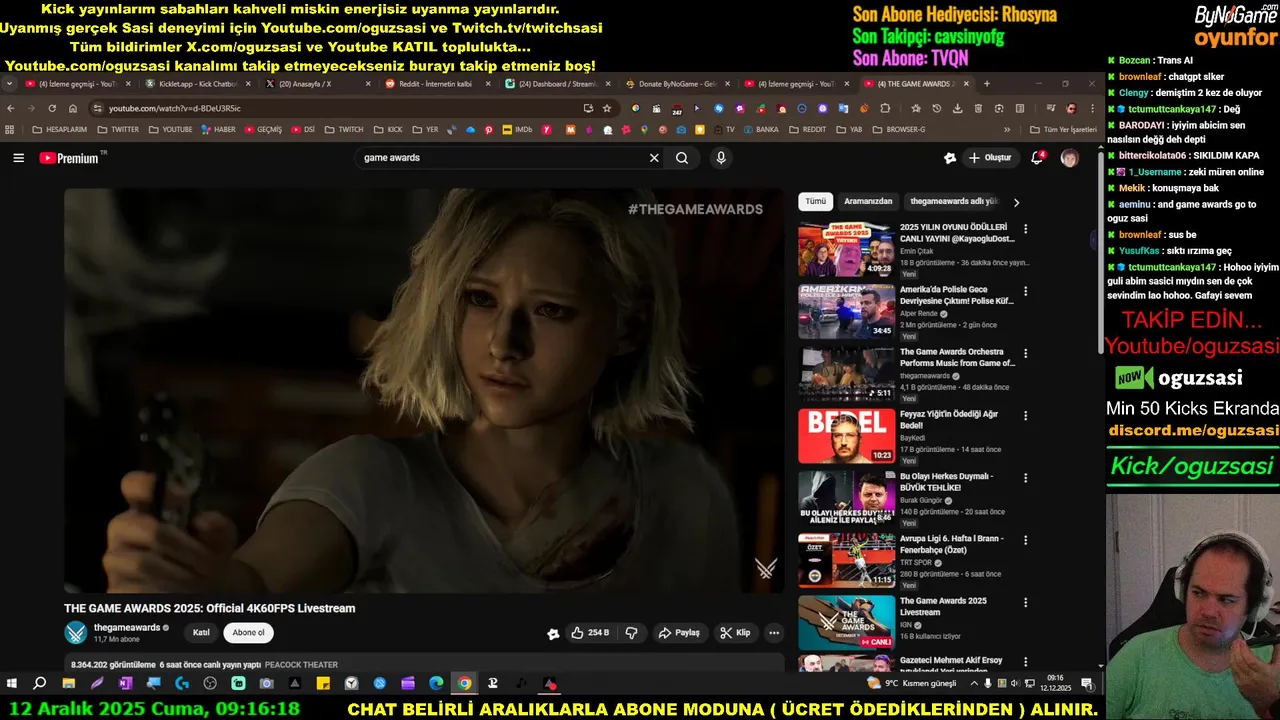The image size is (1280, 720).
Task: Click the Katıl join button
Action: 201,633
